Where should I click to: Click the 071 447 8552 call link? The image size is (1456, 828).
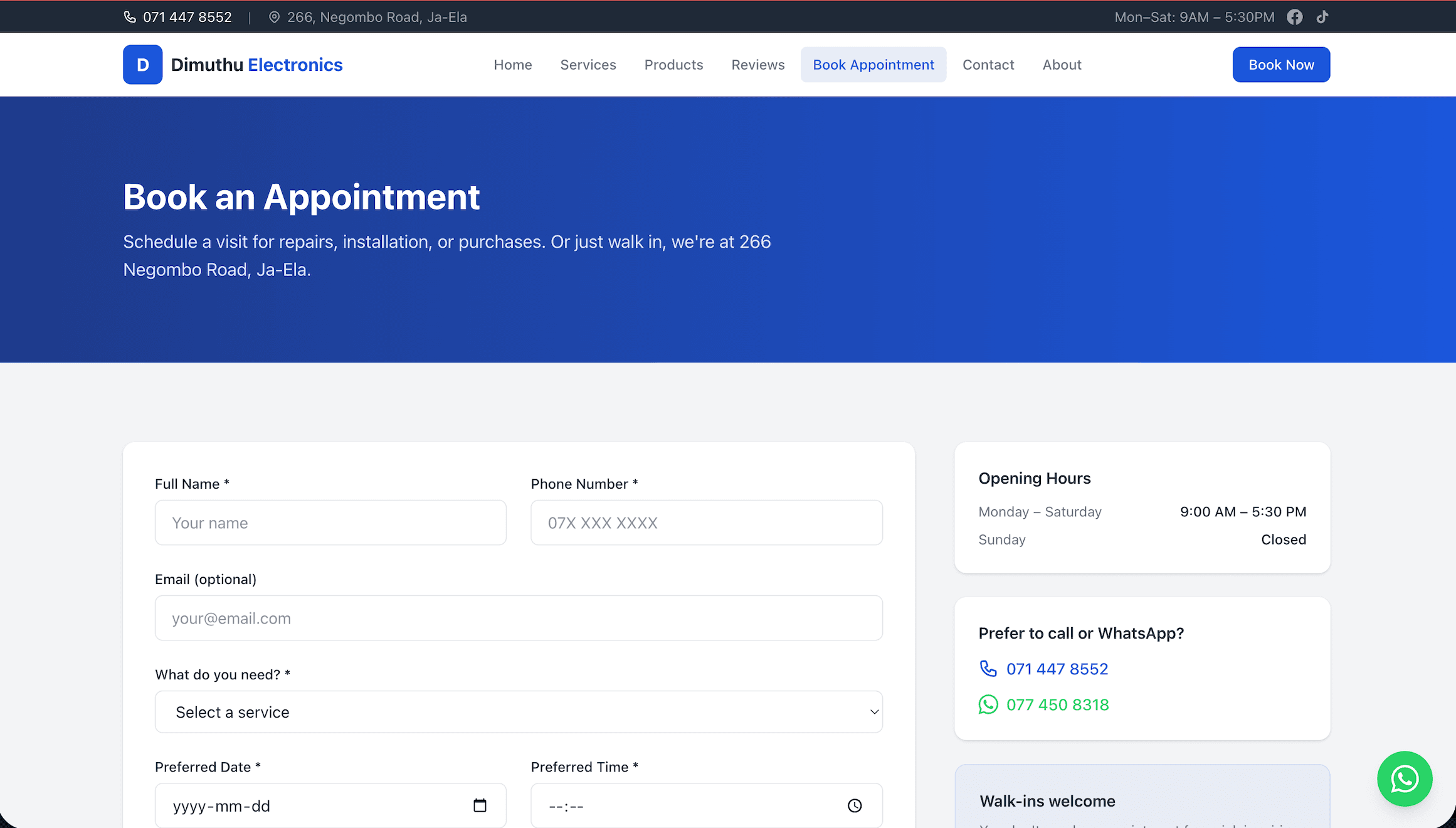(1057, 669)
